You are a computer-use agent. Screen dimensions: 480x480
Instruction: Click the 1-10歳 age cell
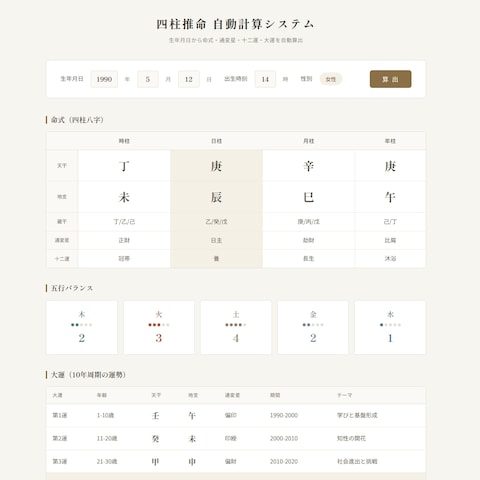pyautogui.click(x=105, y=415)
